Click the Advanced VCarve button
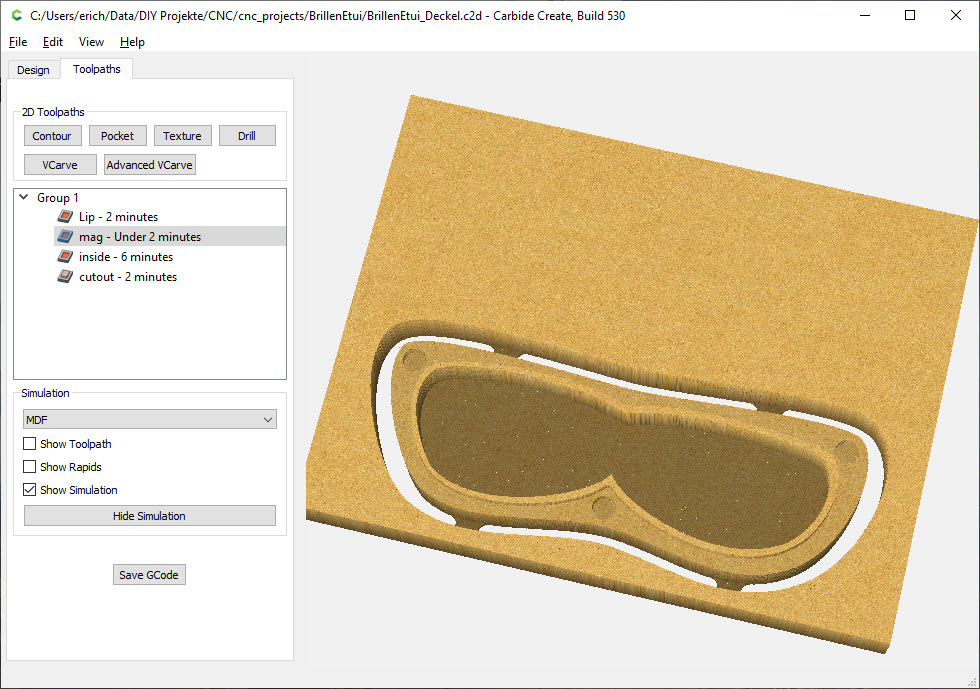 (x=150, y=165)
